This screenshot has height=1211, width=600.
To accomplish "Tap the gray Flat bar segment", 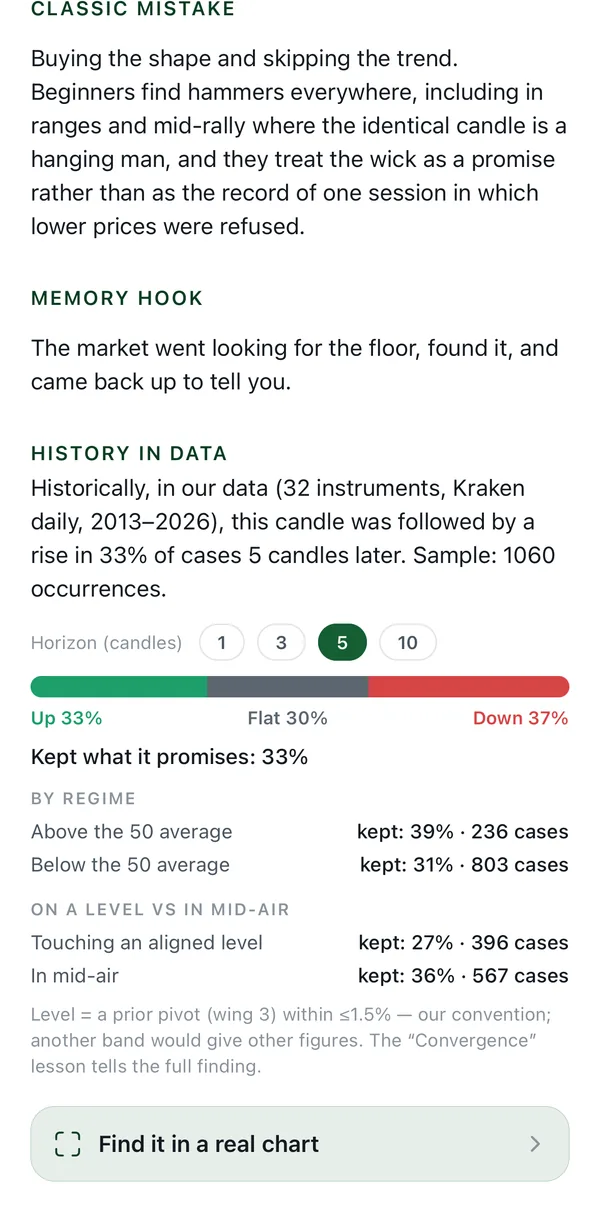I will tap(288, 687).
